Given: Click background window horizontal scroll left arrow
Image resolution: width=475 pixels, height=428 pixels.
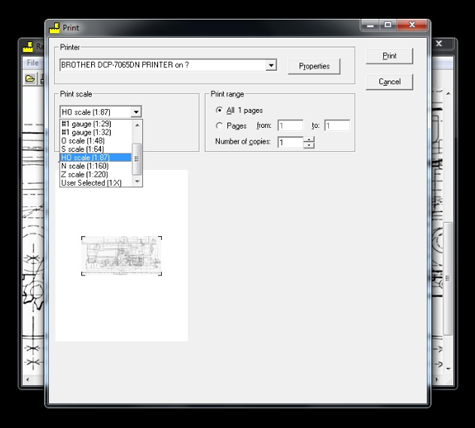Looking at the screenshot, I should tap(27, 379).
